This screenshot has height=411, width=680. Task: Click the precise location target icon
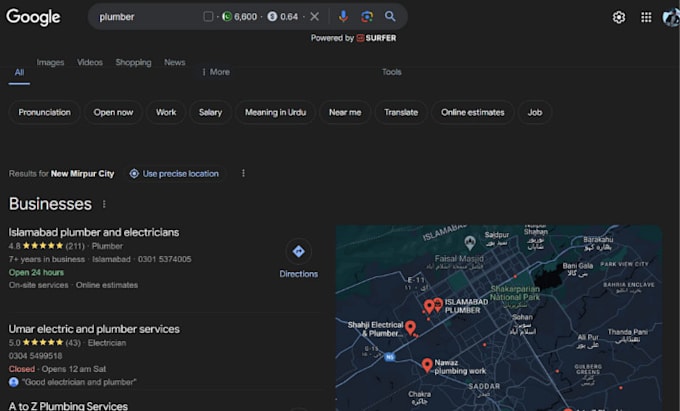pyautogui.click(x=134, y=174)
